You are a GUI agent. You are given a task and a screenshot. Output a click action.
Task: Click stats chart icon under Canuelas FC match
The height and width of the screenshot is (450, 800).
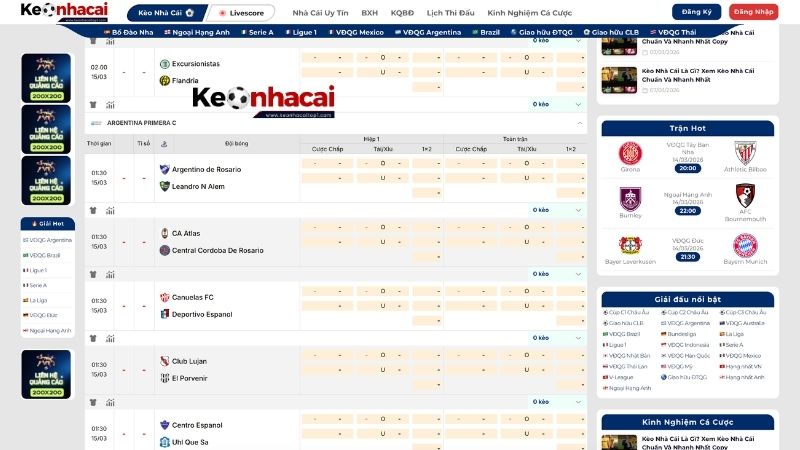(110, 338)
